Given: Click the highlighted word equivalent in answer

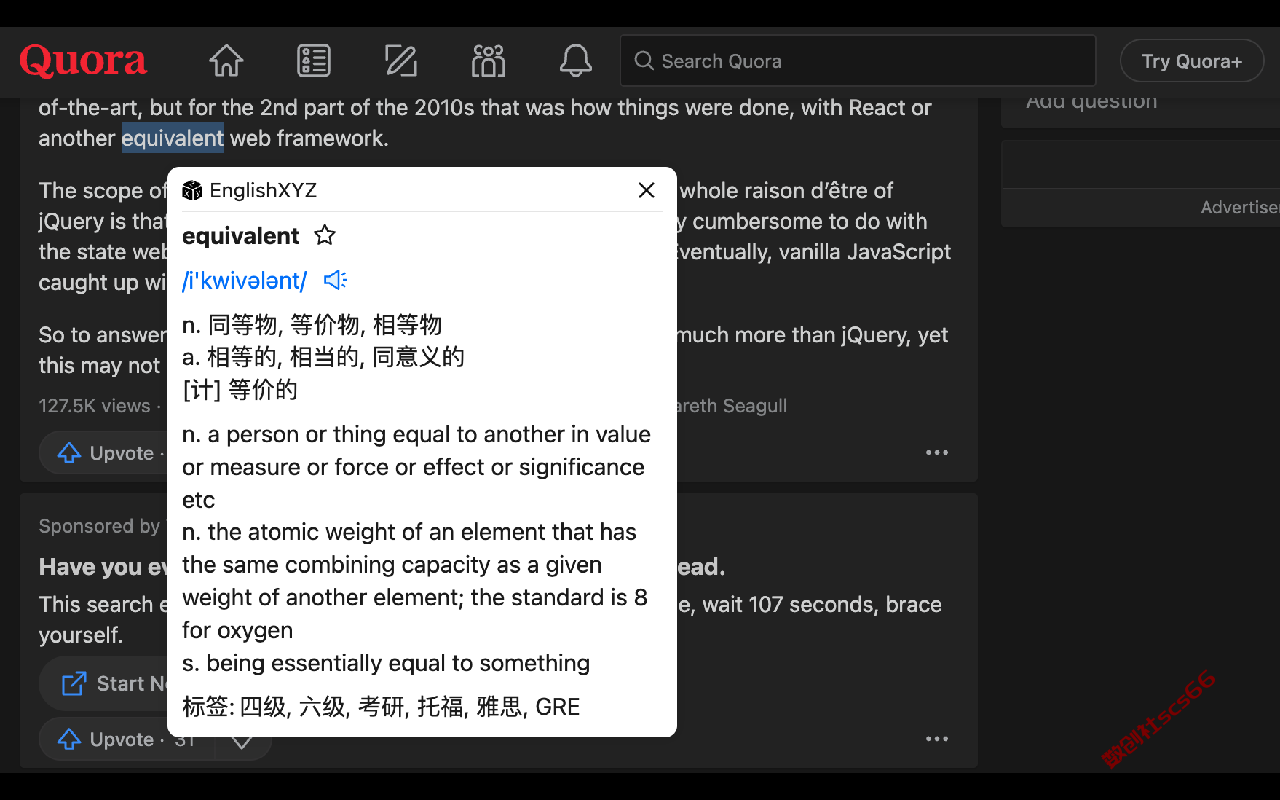Looking at the screenshot, I should [x=173, y=138].
